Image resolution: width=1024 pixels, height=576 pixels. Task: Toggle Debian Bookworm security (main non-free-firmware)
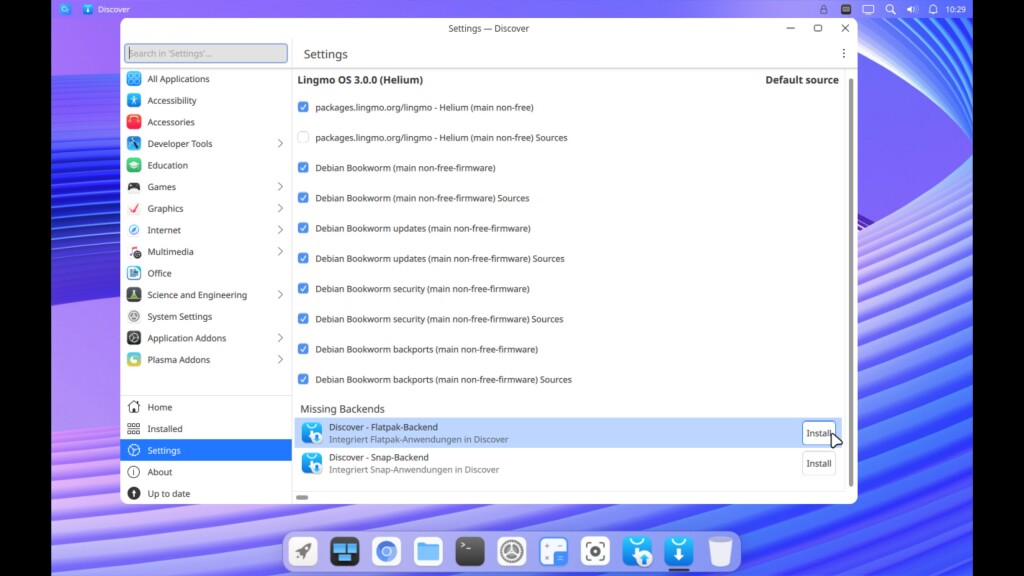point(303,288)
